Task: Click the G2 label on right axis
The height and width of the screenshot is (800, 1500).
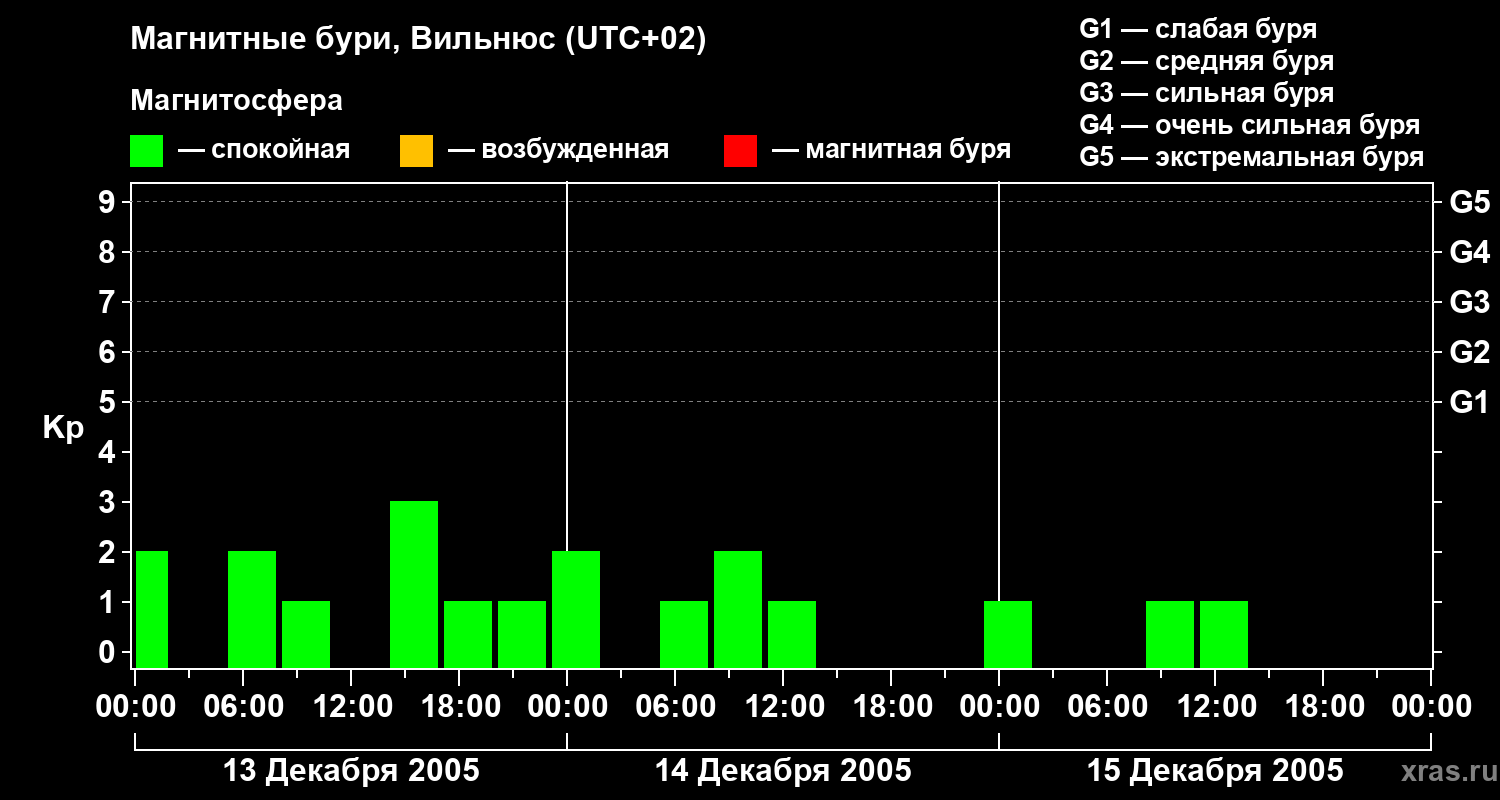Action: 1470,352
